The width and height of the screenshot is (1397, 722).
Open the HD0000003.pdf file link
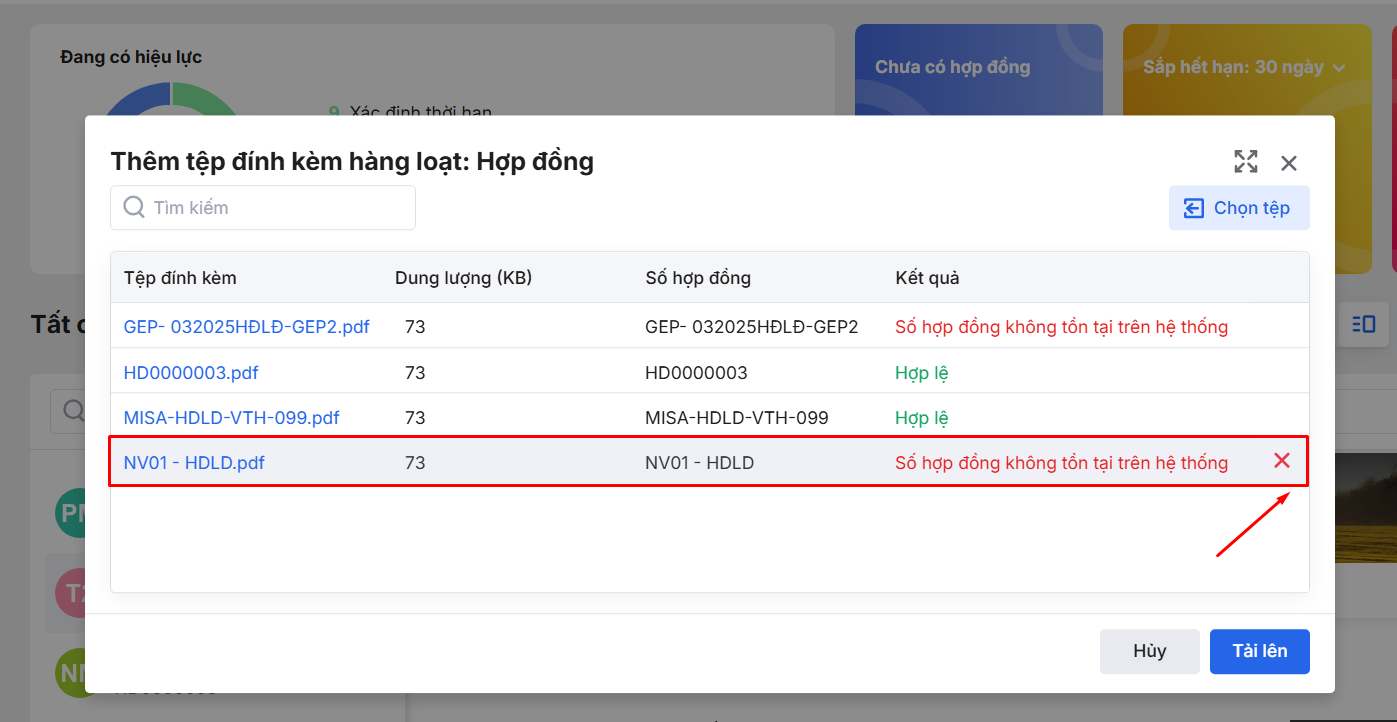coord(191,373)
